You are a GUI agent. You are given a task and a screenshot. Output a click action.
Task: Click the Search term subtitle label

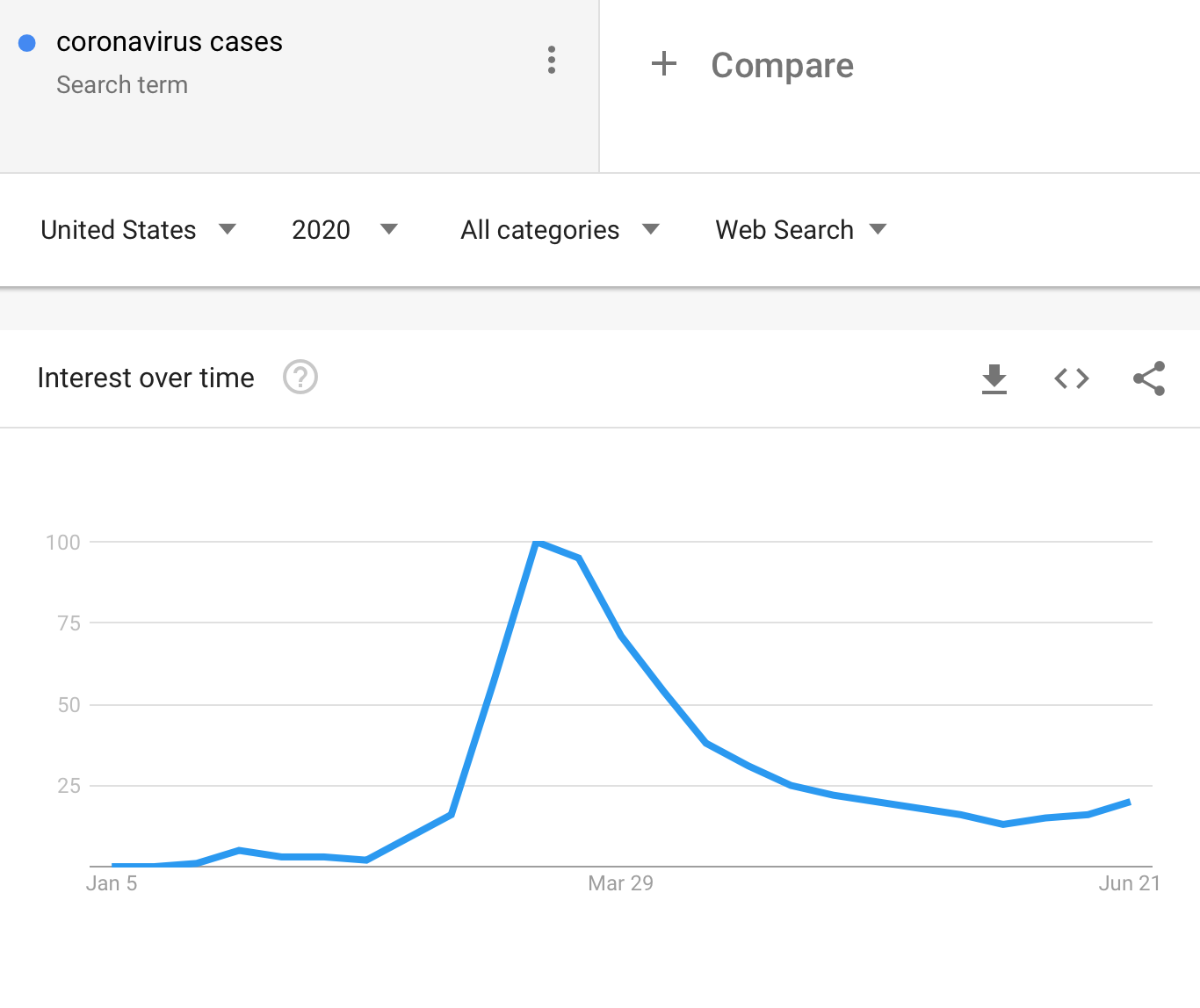122,85
